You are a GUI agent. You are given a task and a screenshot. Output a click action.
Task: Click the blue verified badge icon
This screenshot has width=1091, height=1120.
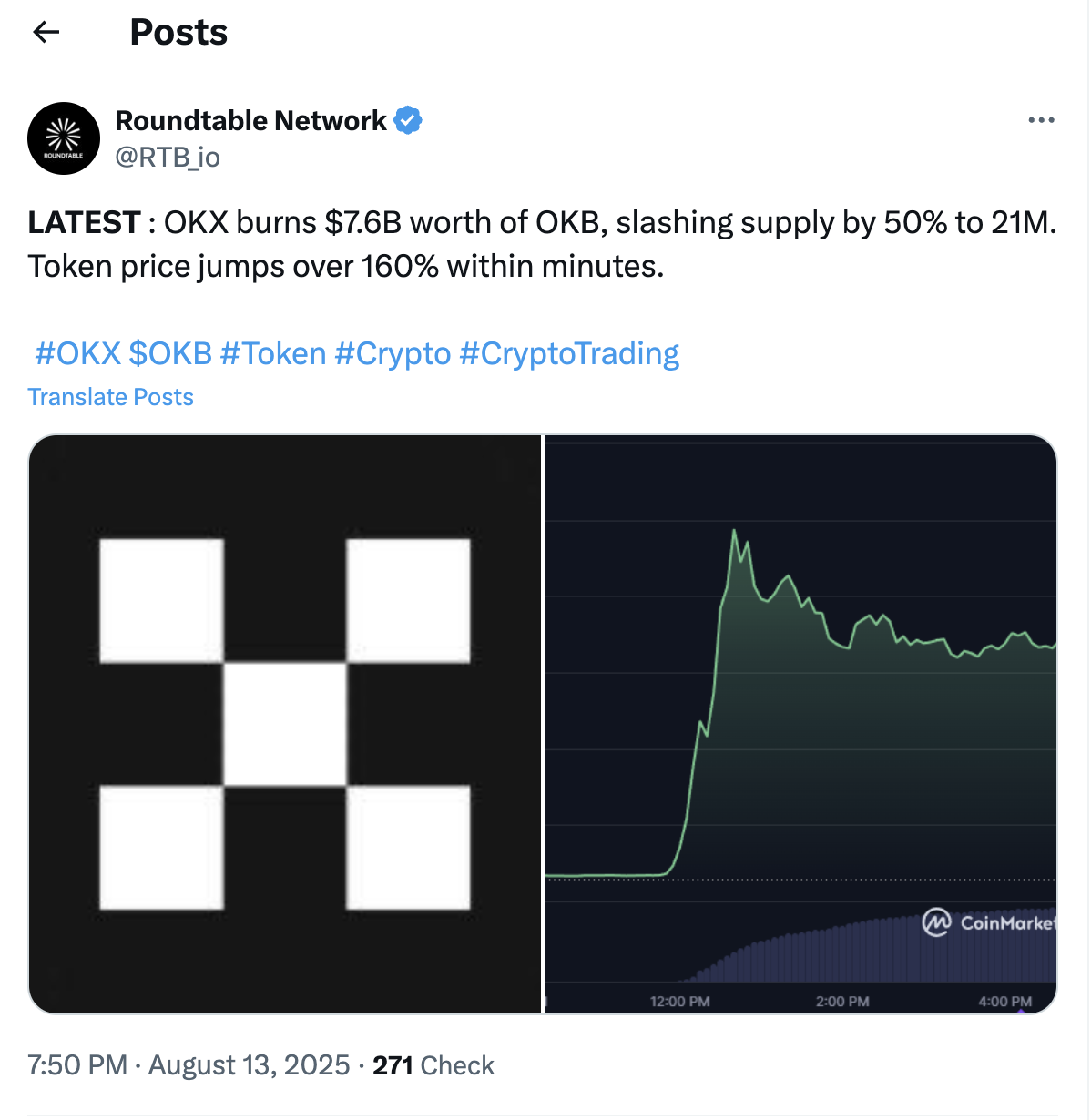[x=407, y=120]
